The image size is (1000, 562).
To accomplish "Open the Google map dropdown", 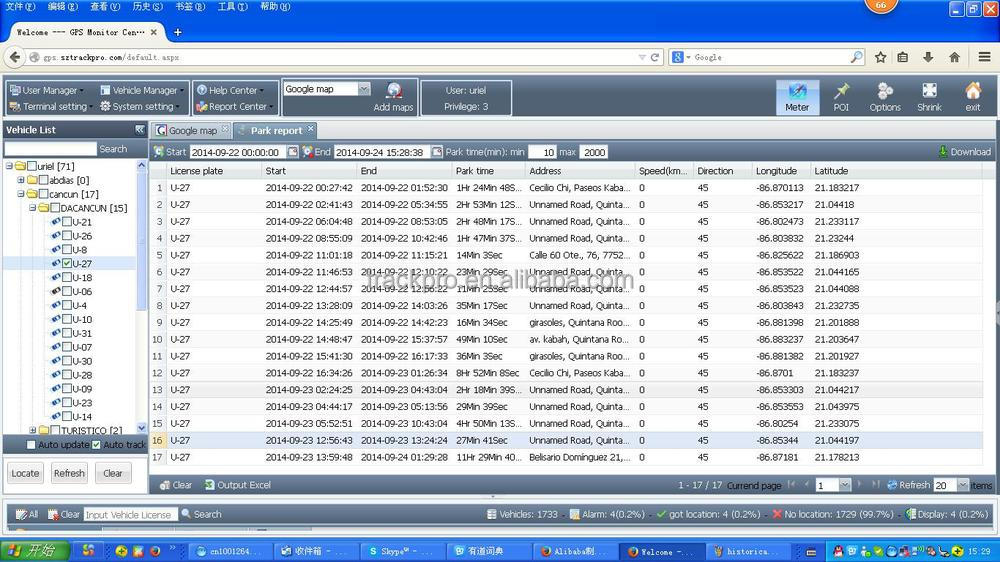I will (x=364, y=89).
